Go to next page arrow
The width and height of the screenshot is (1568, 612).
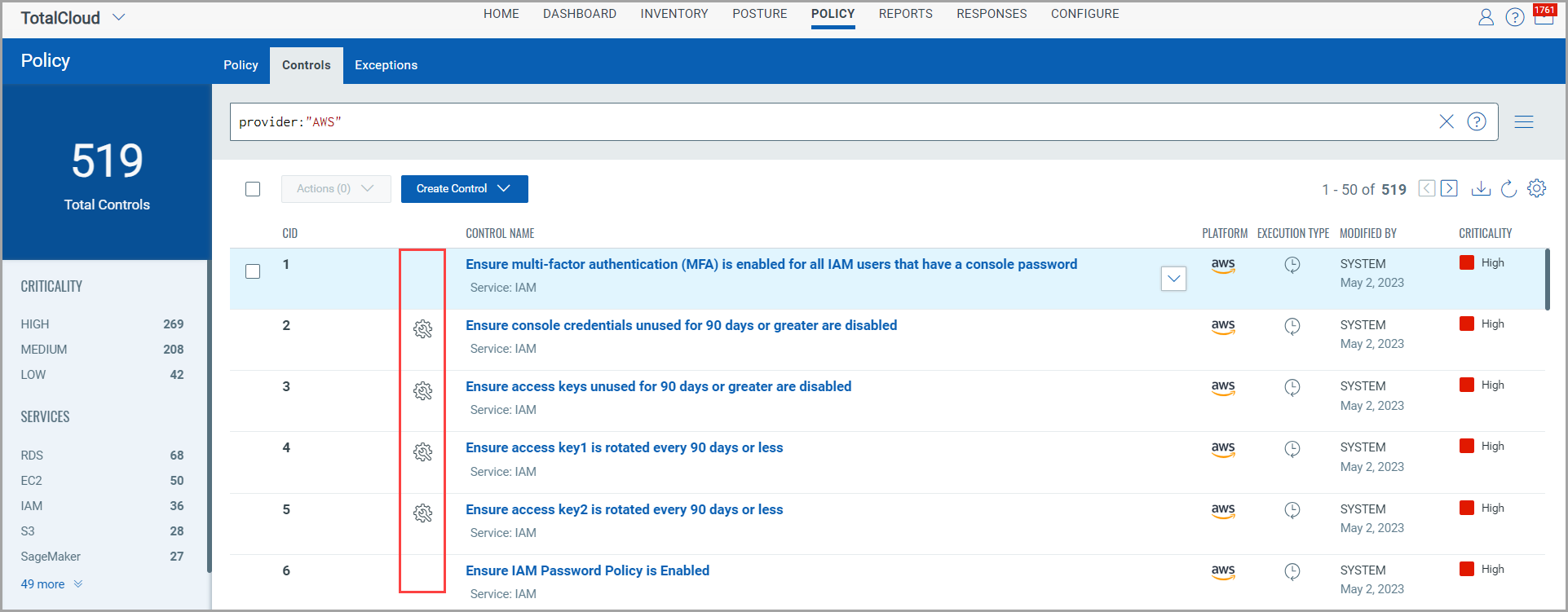(x=1449, y=188)
